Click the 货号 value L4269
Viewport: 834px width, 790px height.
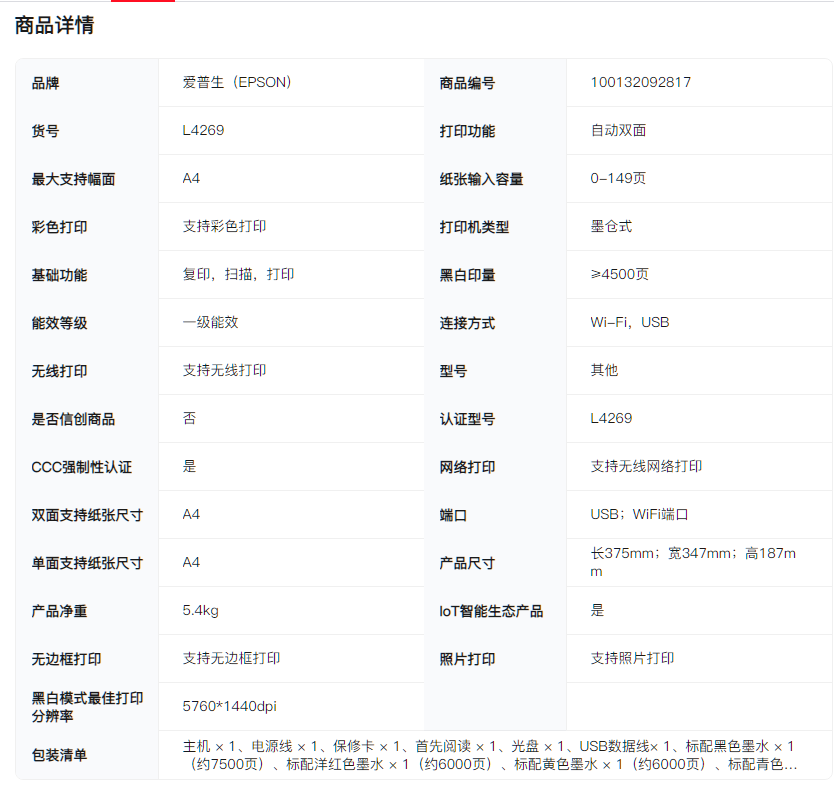pos(203,130)
